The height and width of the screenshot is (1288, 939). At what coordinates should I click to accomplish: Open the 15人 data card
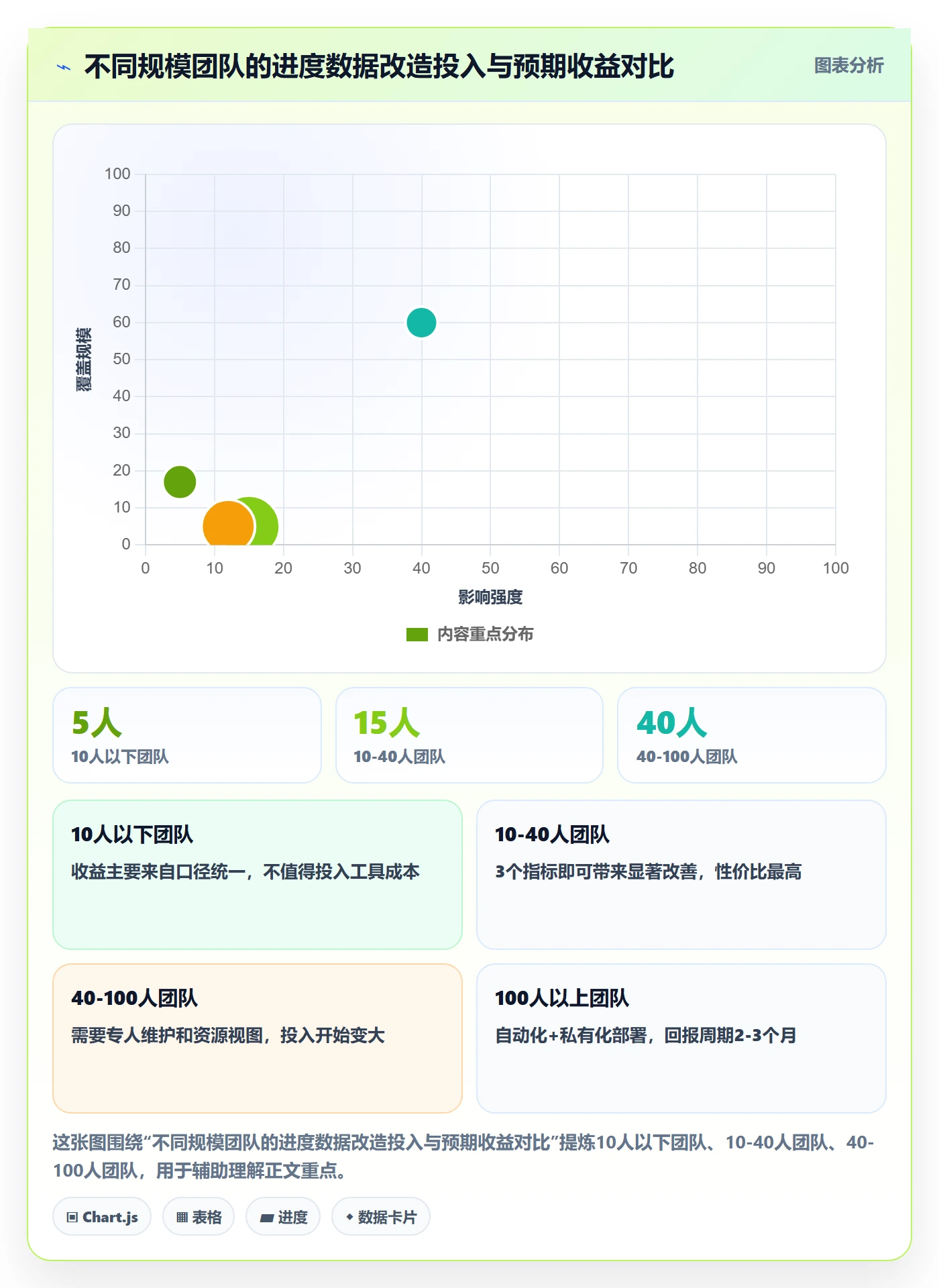tap(469, 735)
